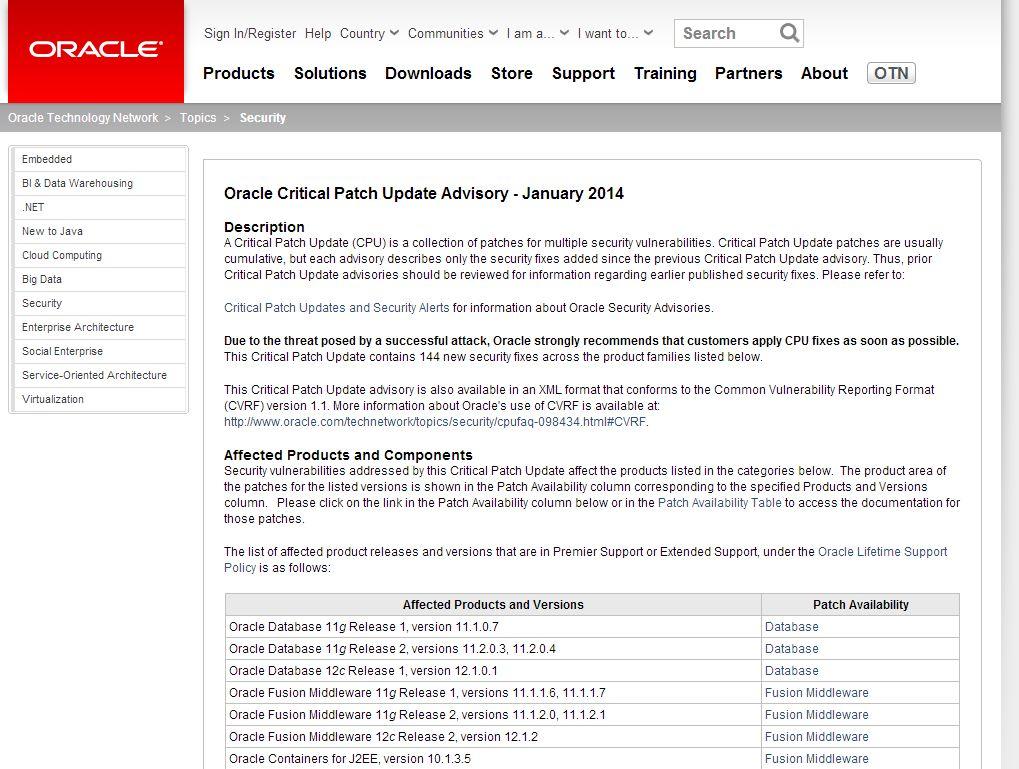Click the Patch Availability column header
This screenshot has height=769, width=1019.
pyautogui.click(x=860, y=605)
